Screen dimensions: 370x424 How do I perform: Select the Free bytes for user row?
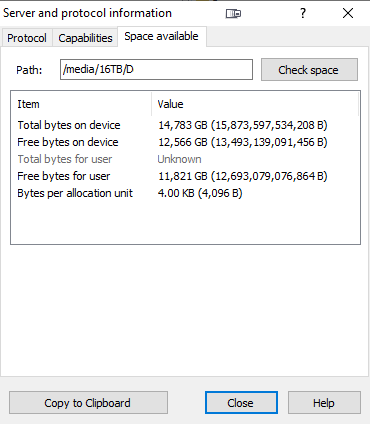point(185,176)
